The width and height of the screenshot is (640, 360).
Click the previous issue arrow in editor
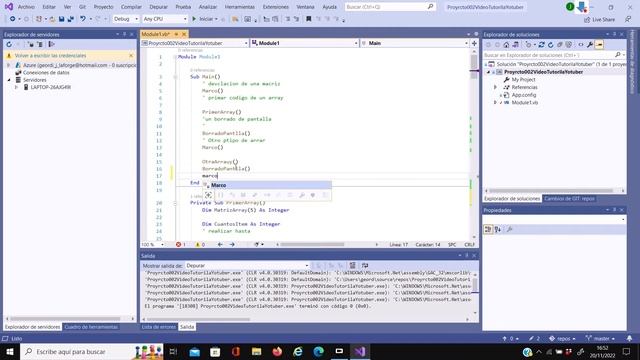tap(220, 244)
